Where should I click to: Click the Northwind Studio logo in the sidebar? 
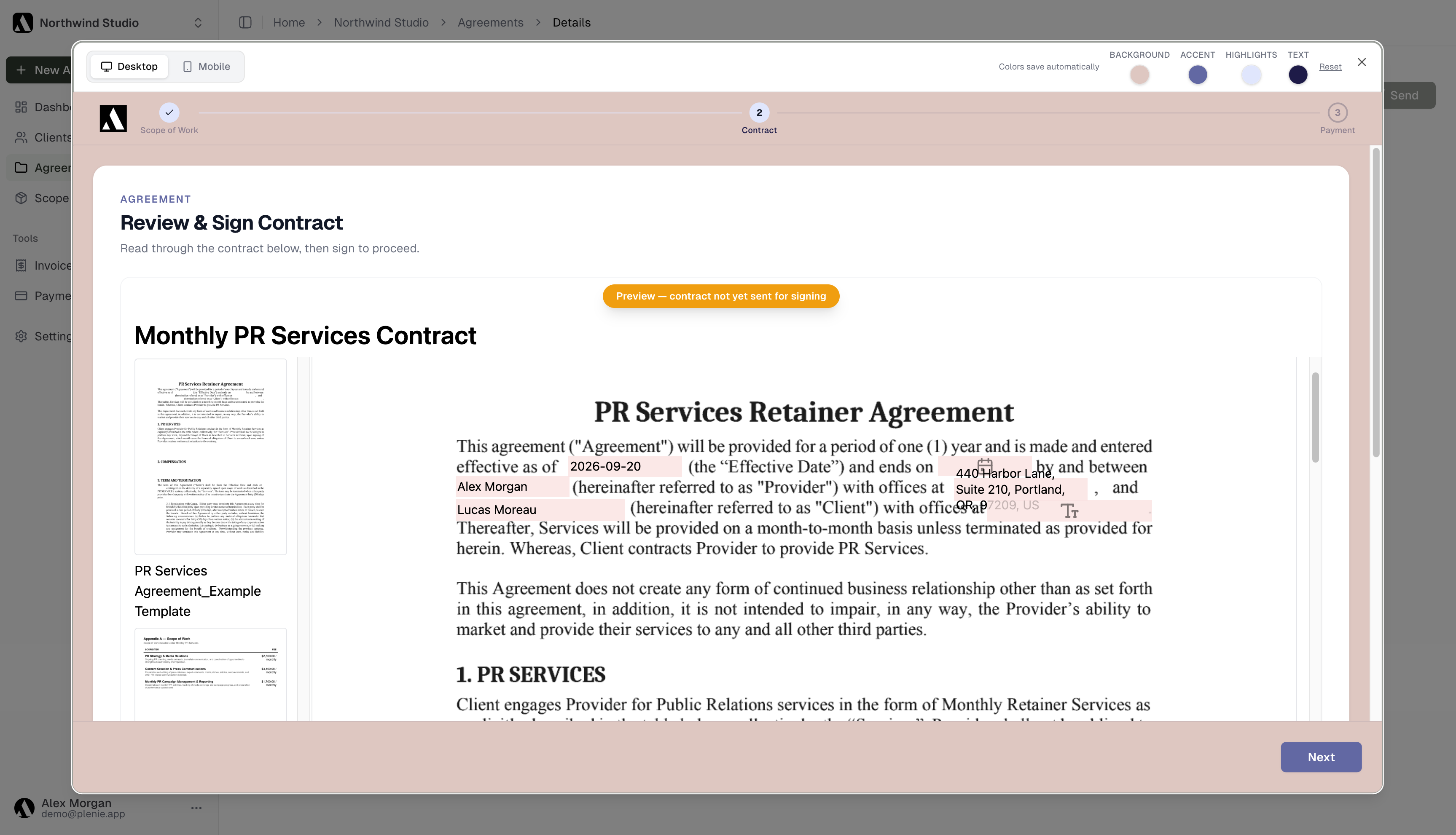[22, 22]
